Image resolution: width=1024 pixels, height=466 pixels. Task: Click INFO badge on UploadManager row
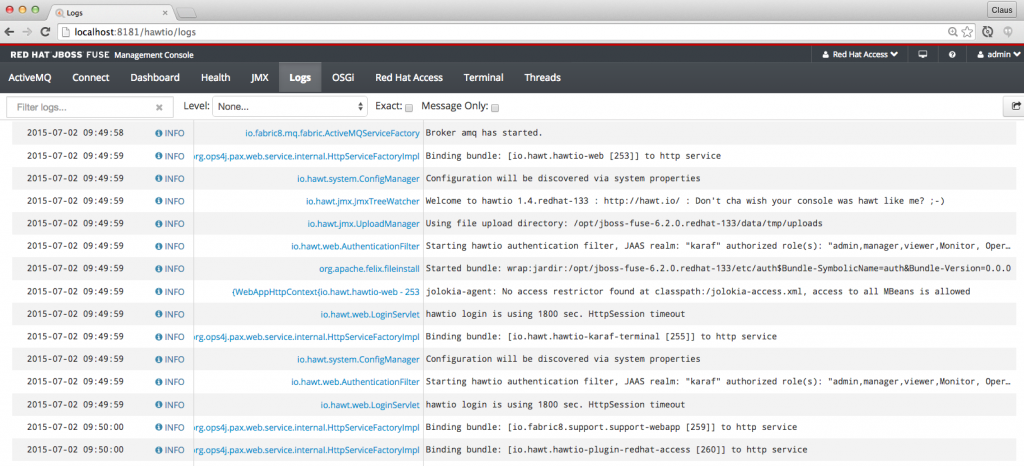(170, 223)
